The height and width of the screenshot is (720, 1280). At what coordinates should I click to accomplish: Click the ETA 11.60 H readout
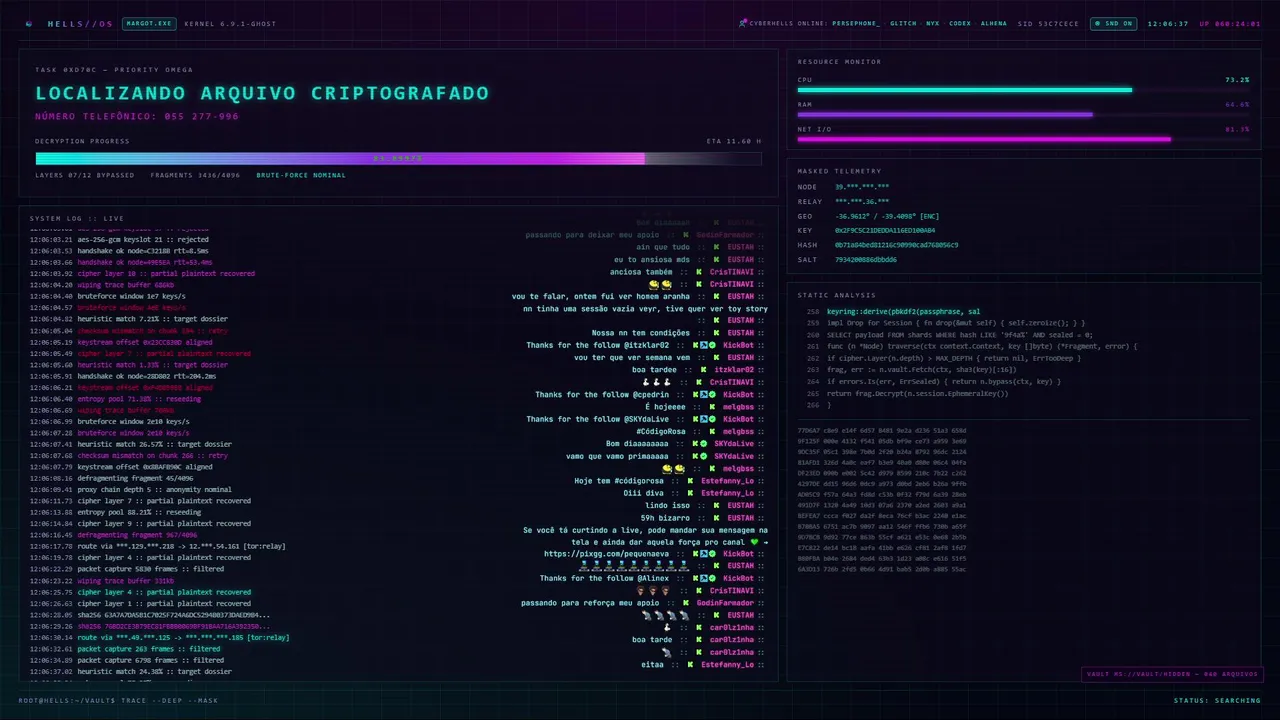(734, 141)
